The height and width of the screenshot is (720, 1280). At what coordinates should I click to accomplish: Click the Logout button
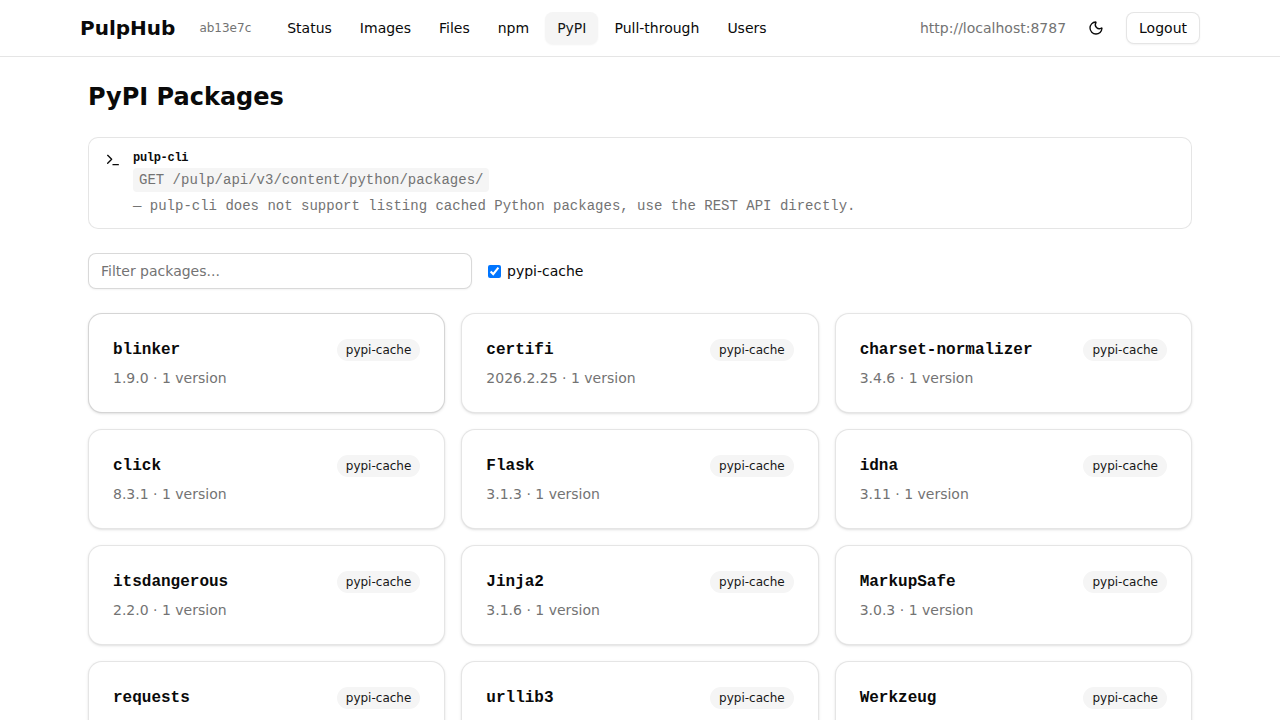[1162, 28]
